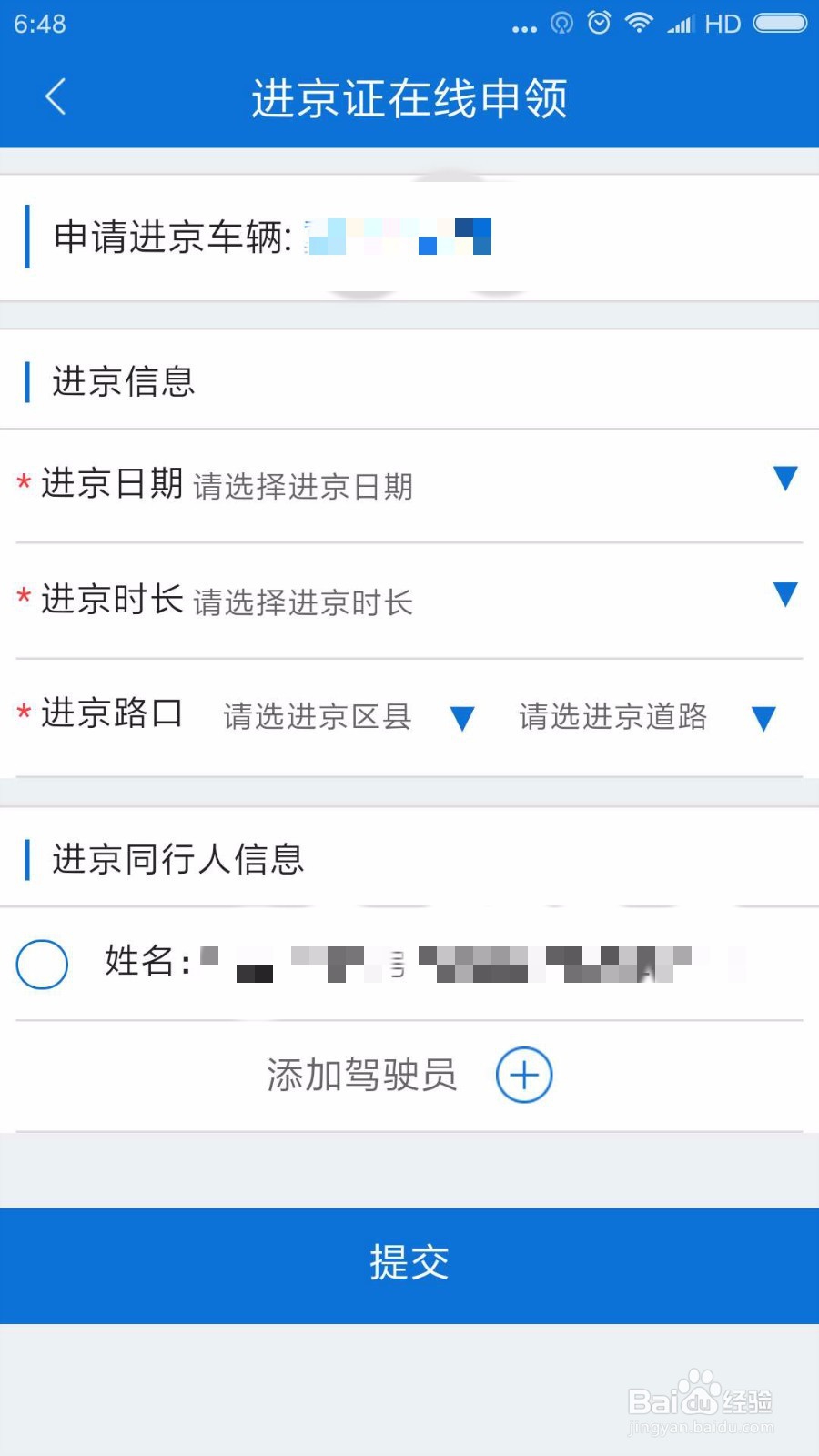819x1456 pixels.
Task: Tap the Wi-Fi status icon
Action: point(639,23)
